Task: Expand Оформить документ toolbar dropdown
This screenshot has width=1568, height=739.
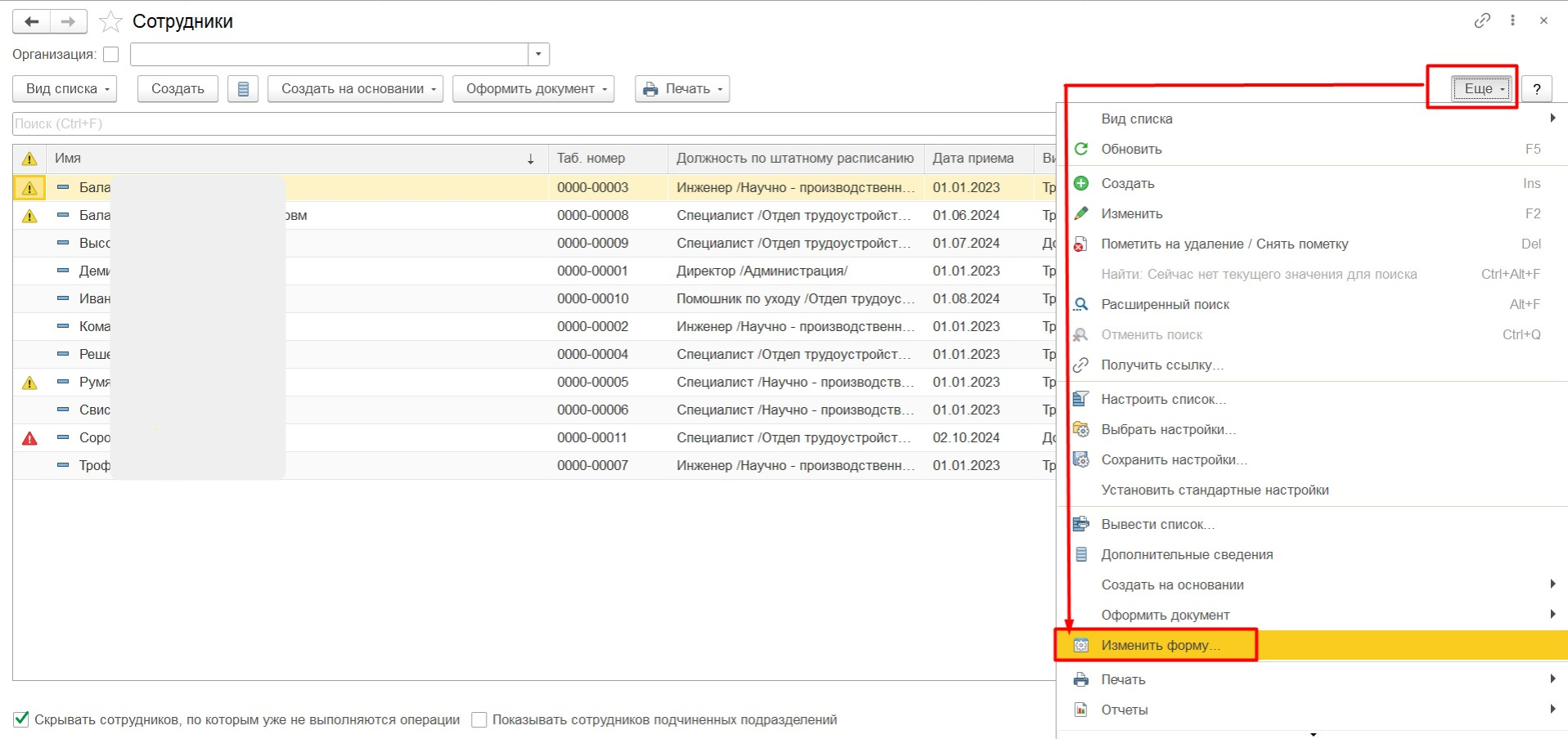Action: pos(532,89)
